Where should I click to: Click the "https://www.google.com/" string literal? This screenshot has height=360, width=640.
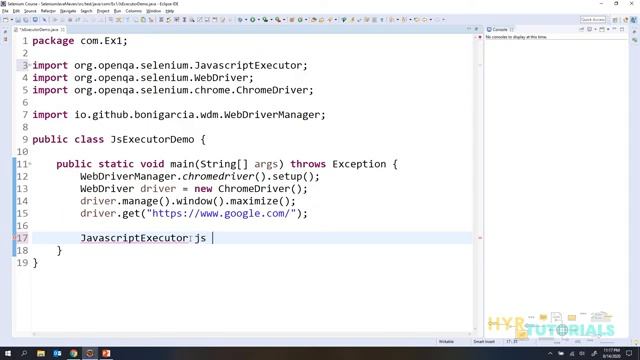(x=221, y=213)
